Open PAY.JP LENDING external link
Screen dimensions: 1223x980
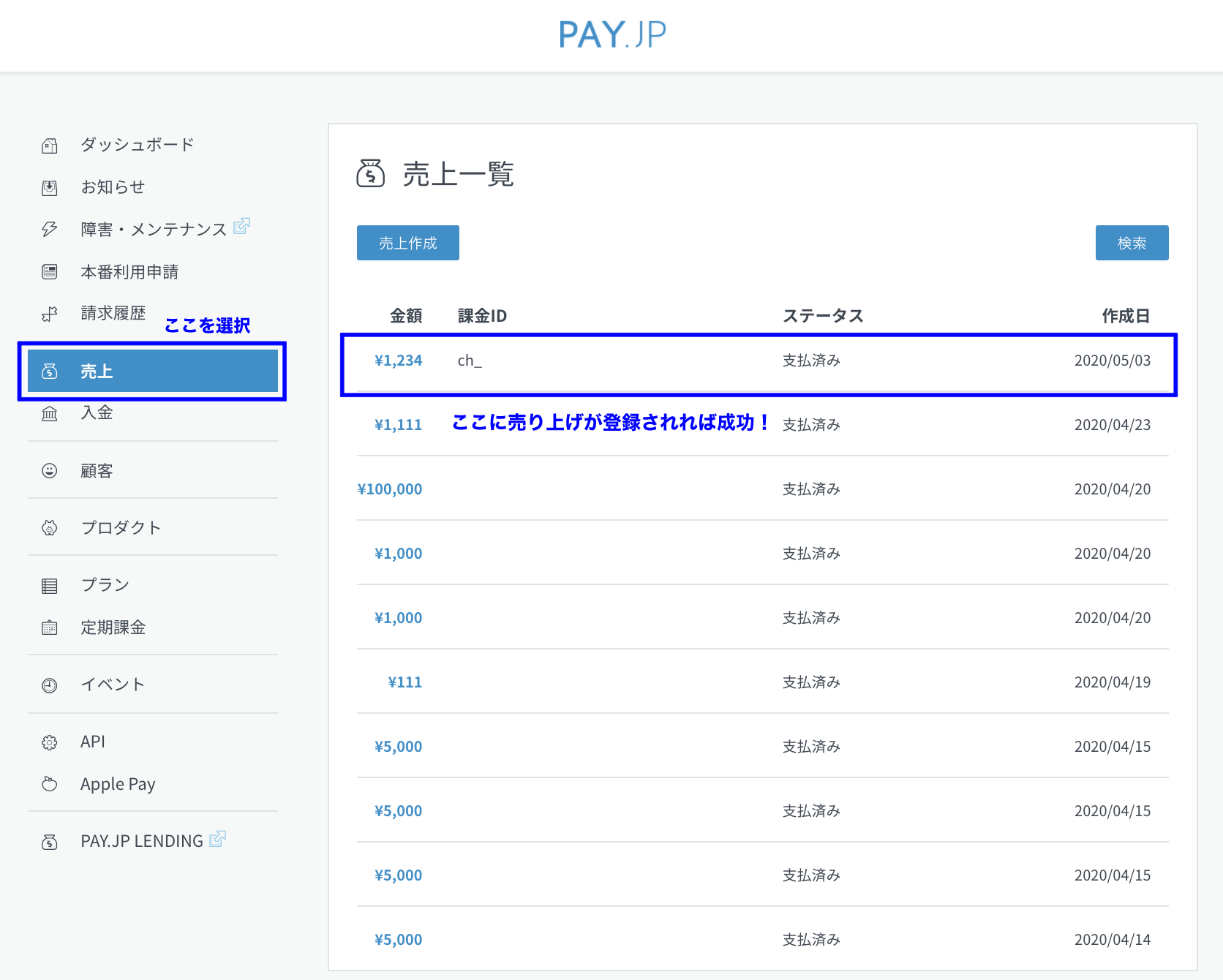(x=142, y=841)
